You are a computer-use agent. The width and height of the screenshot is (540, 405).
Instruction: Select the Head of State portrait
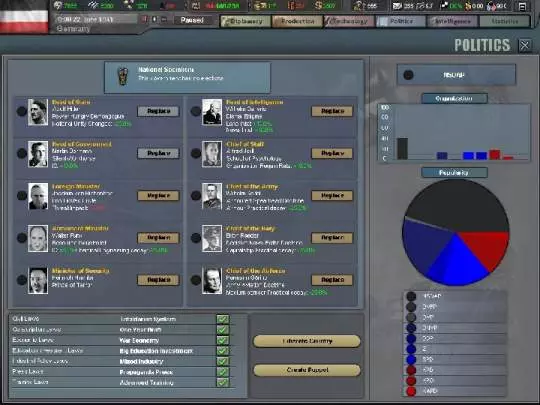point(38,112)
